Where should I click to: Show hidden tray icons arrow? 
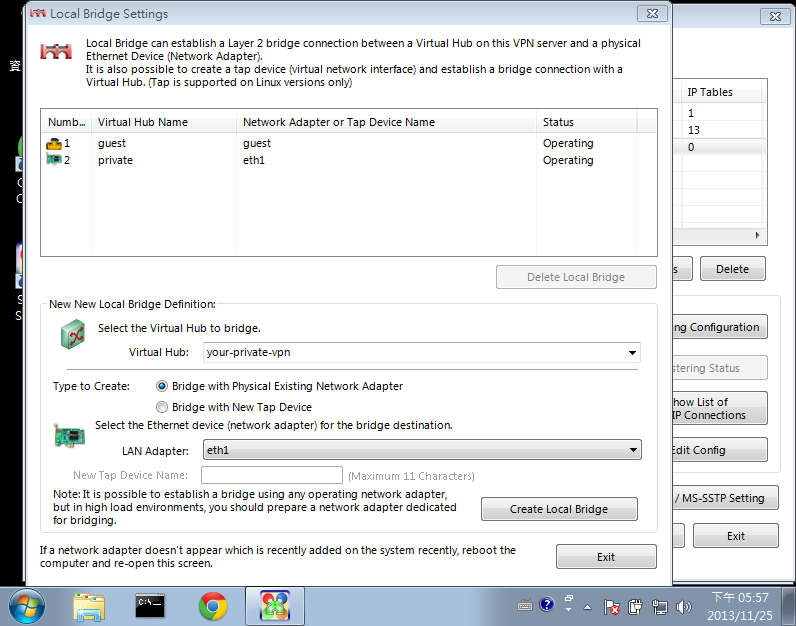click(587, 607)
